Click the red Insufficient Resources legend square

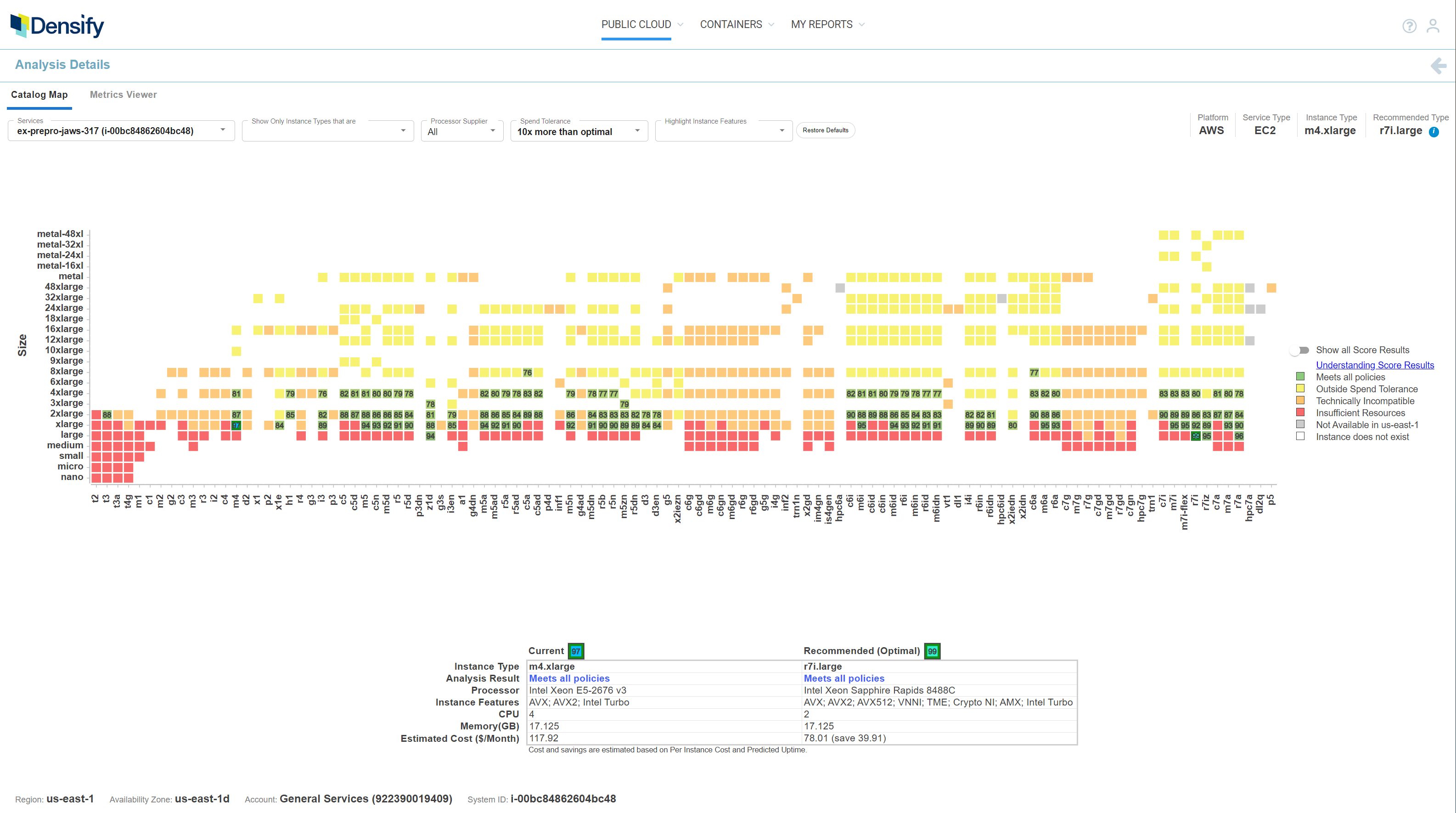(x=1300, y=412)
